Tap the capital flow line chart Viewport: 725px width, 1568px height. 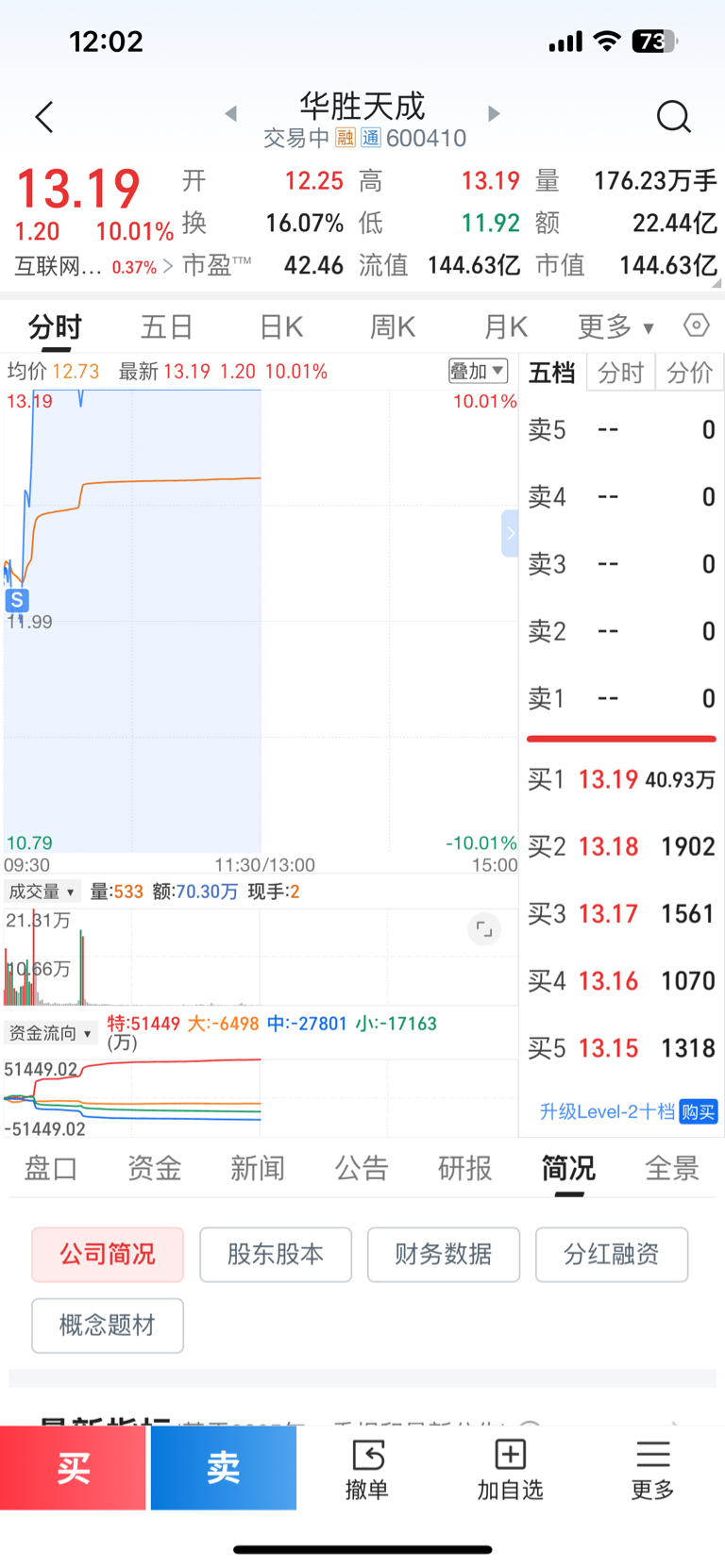pyautogui.click(x=261, y=1098)
